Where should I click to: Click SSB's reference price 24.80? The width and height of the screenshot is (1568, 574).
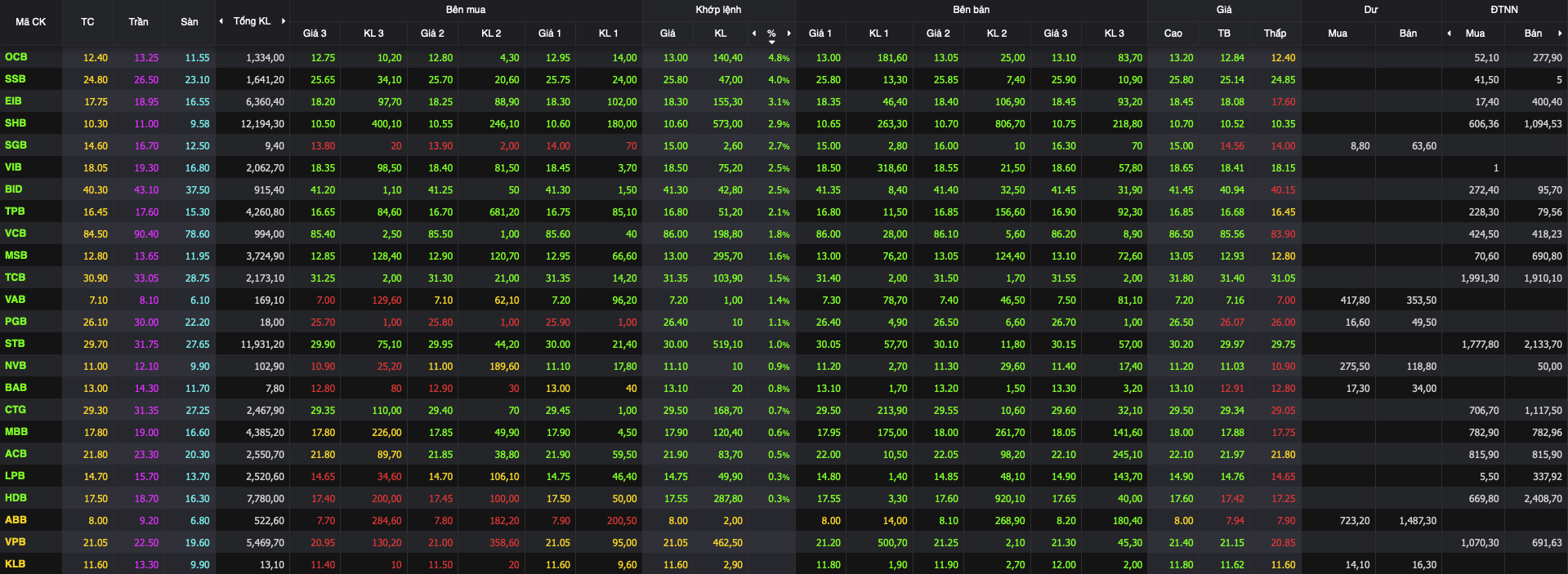pos(96,80)
